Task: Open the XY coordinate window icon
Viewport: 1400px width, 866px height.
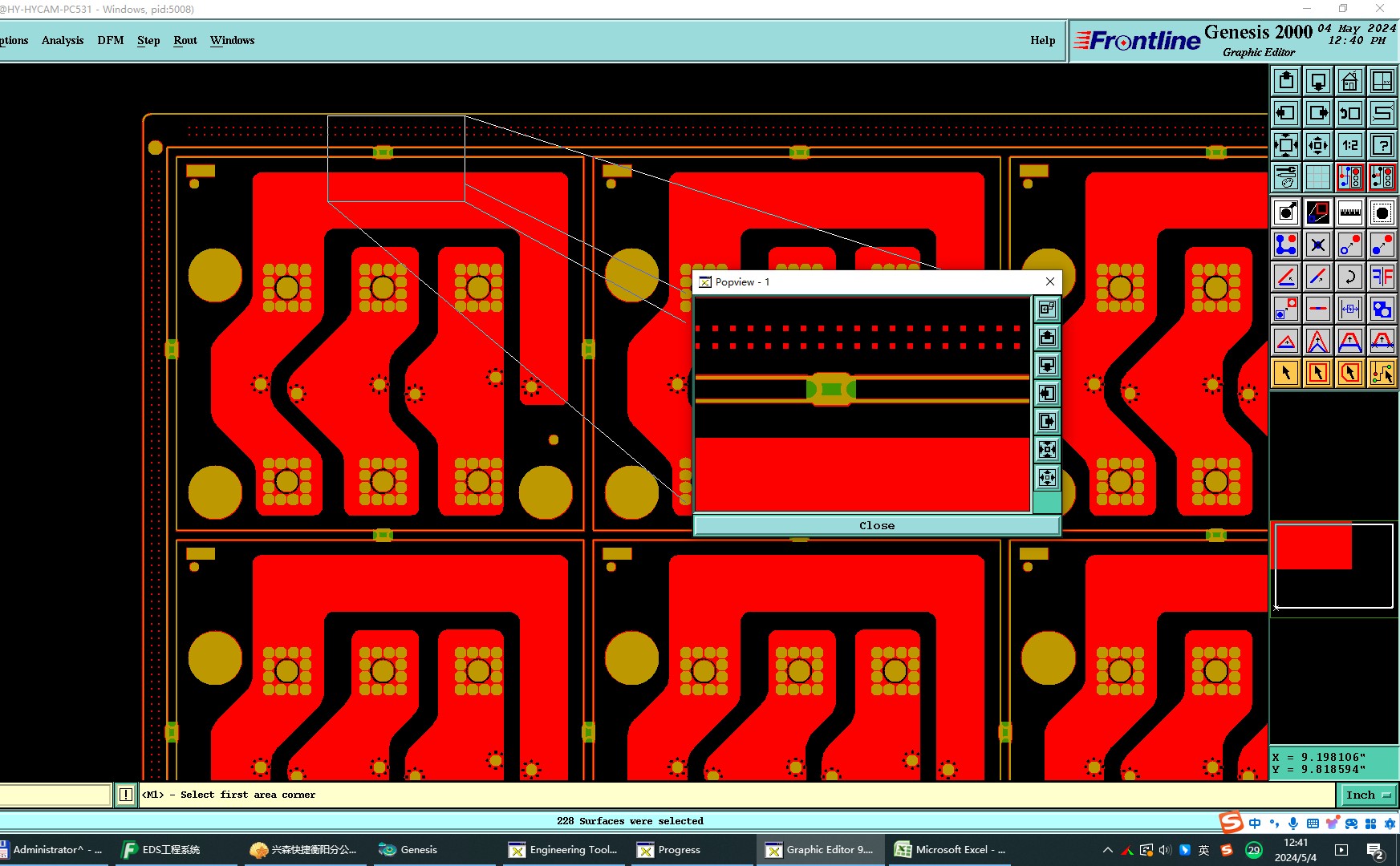Action: [1382, 81]
